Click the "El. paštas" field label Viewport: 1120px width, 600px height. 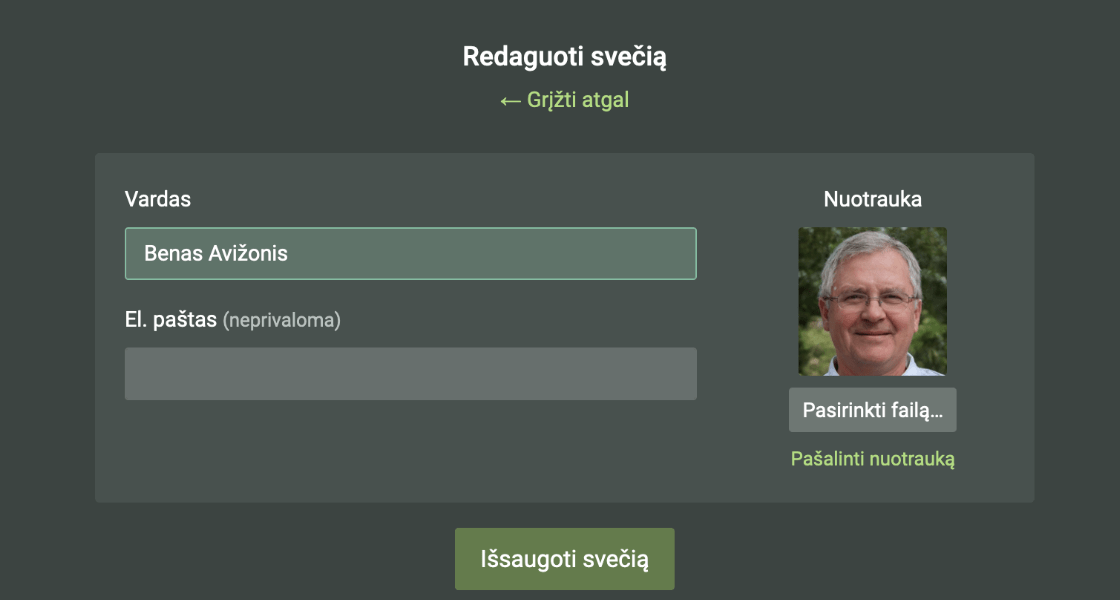tap(170, 321)
